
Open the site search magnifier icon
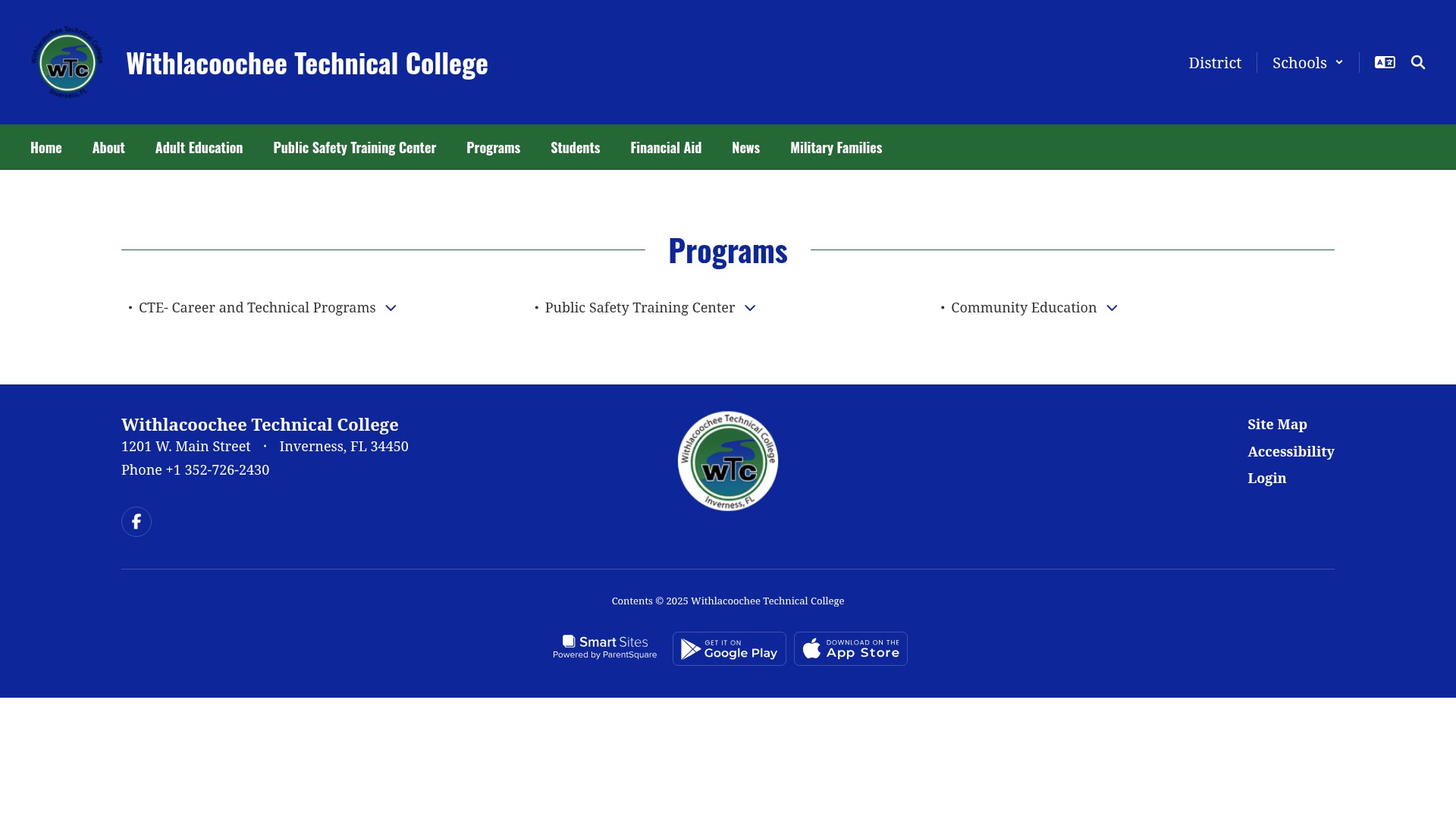(x=1418, y=62)
